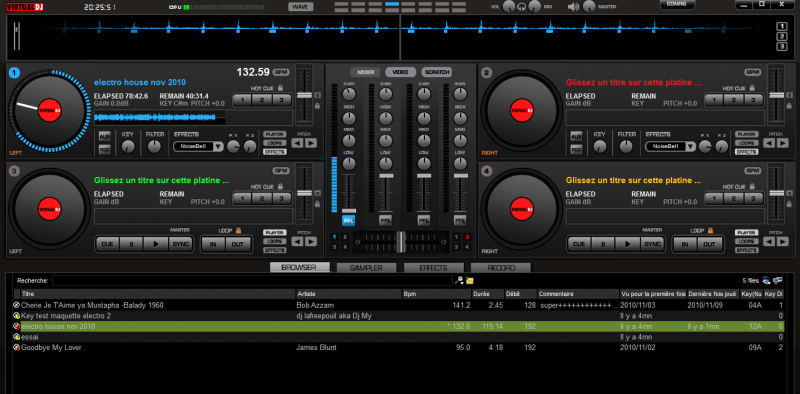Click the crossfader handle in the mixer
The width and height of the screenshot is (800, 394).
point(401,241)
